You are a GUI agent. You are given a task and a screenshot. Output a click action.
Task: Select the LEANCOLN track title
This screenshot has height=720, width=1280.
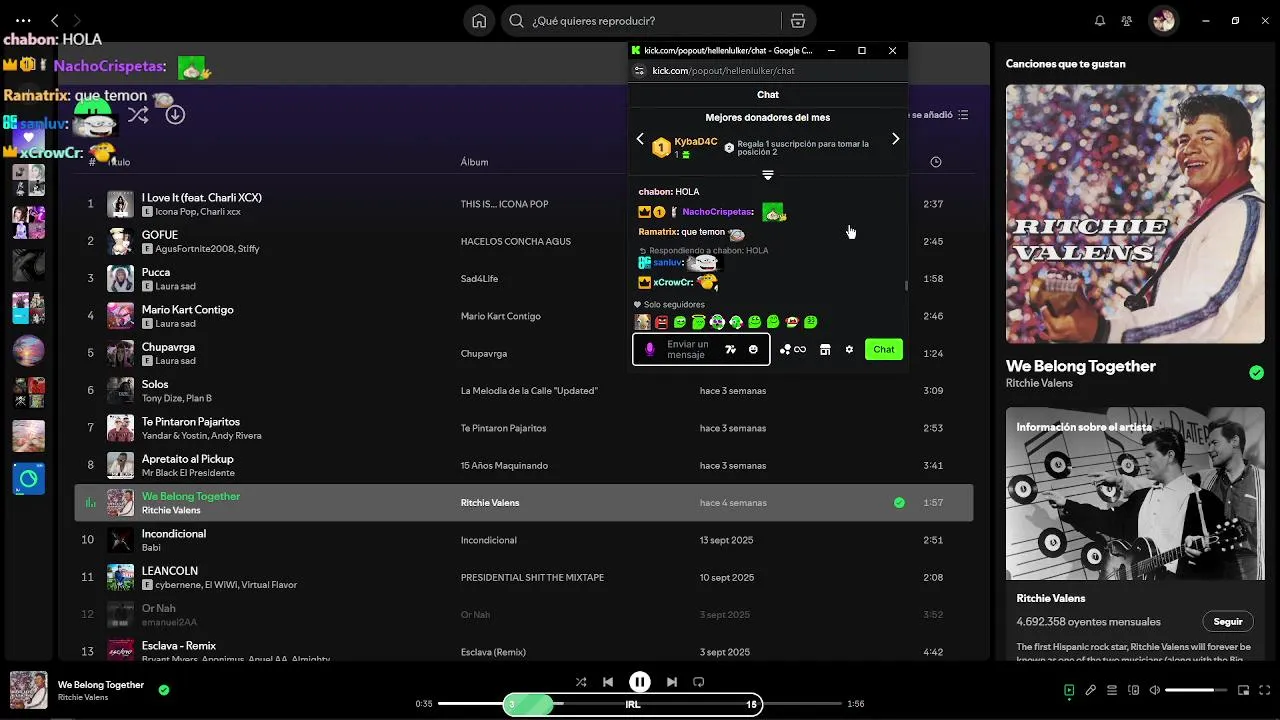(170, 571)
